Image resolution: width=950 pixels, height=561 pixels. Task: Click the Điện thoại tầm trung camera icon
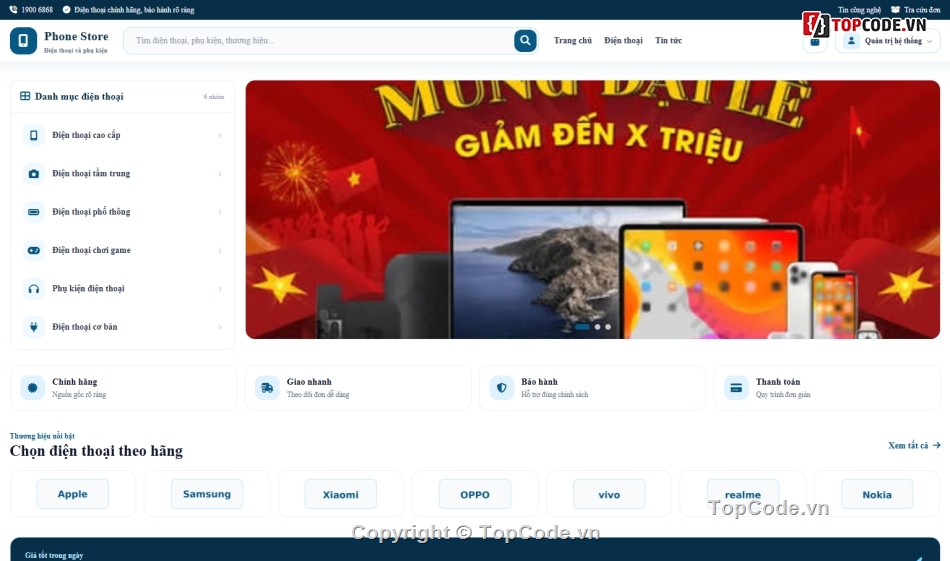(x=34, y=173)
